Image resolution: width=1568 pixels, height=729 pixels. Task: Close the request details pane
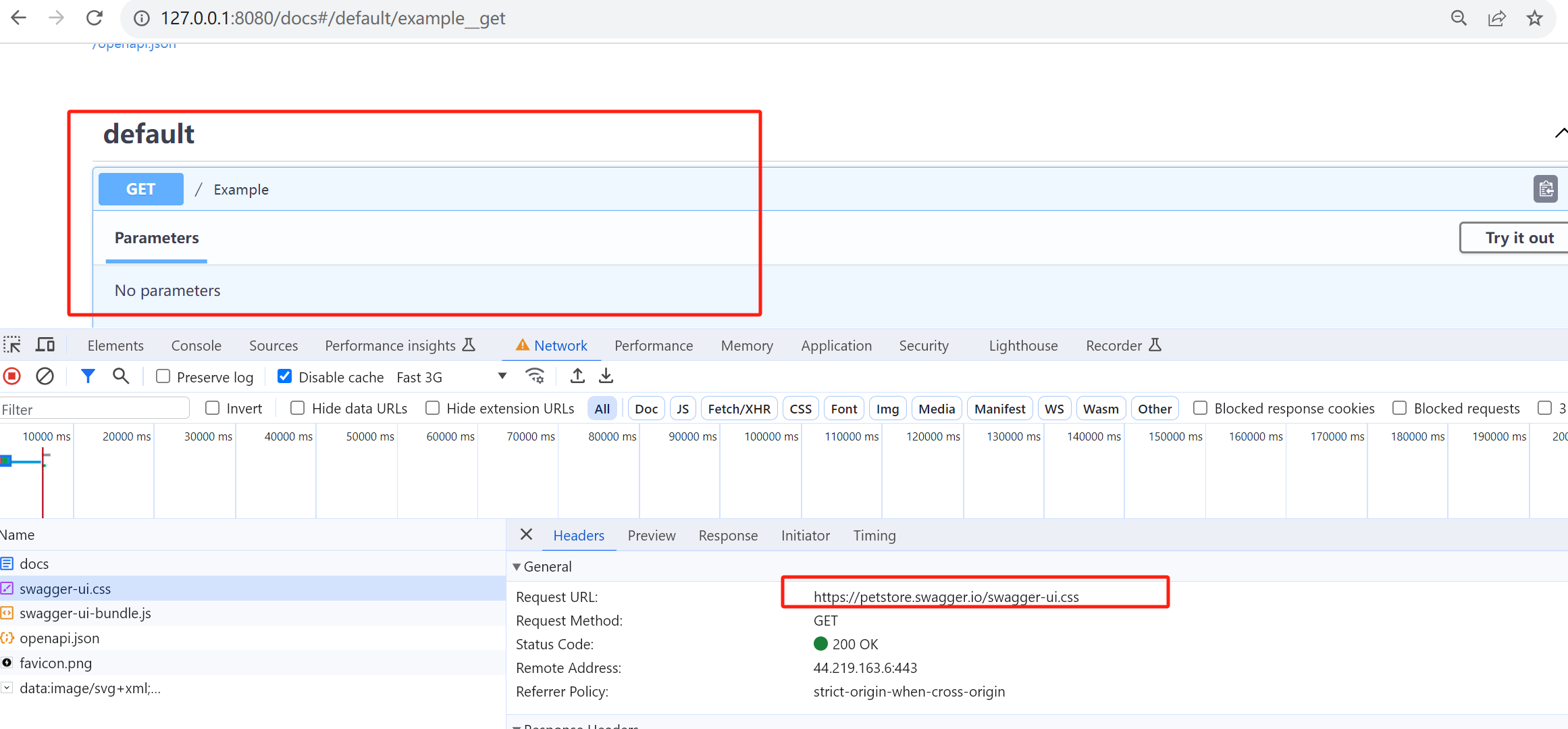(527, 535)
